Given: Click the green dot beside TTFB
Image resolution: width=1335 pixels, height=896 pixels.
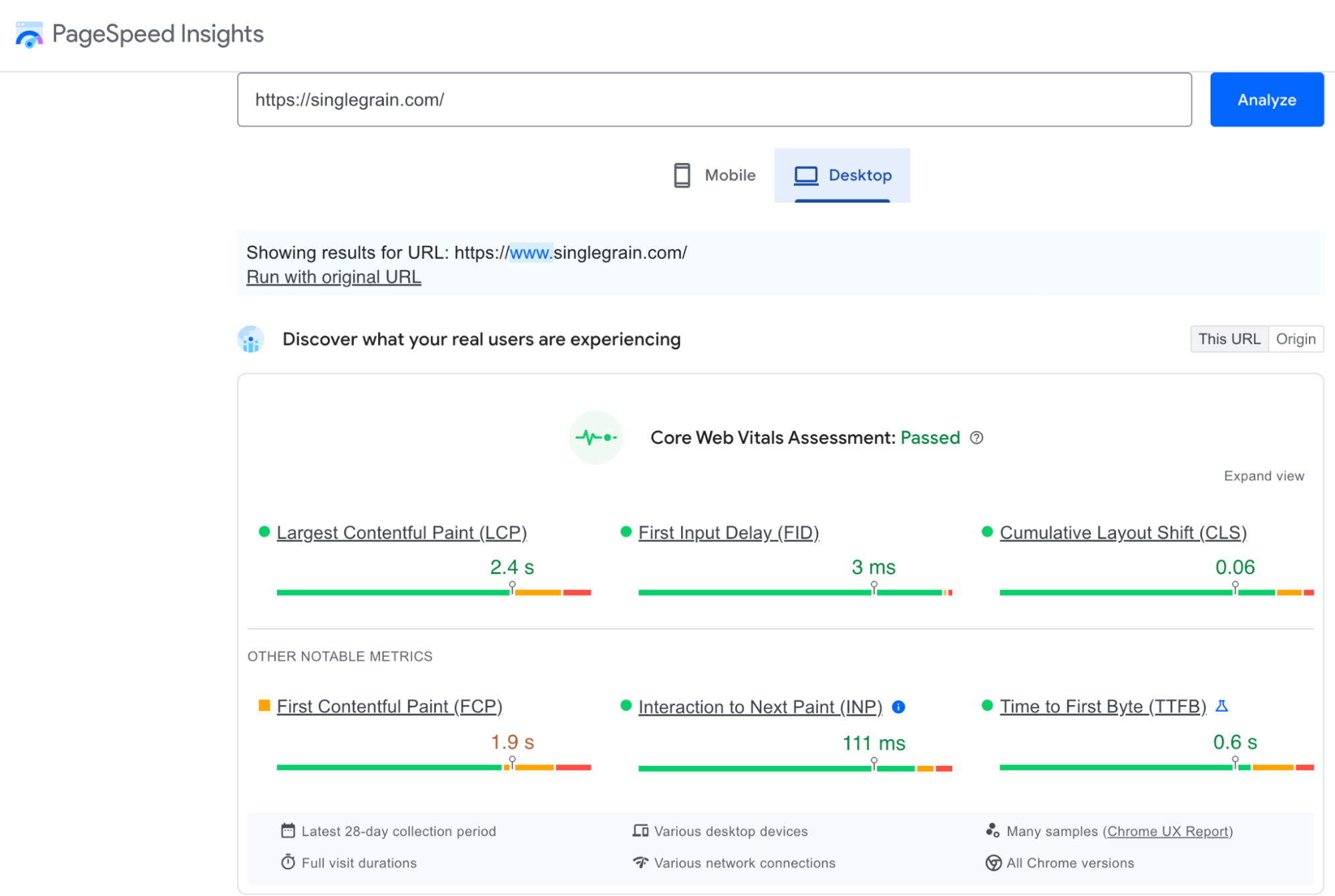Looking at the screenshot, I should (x=987, y=705).
